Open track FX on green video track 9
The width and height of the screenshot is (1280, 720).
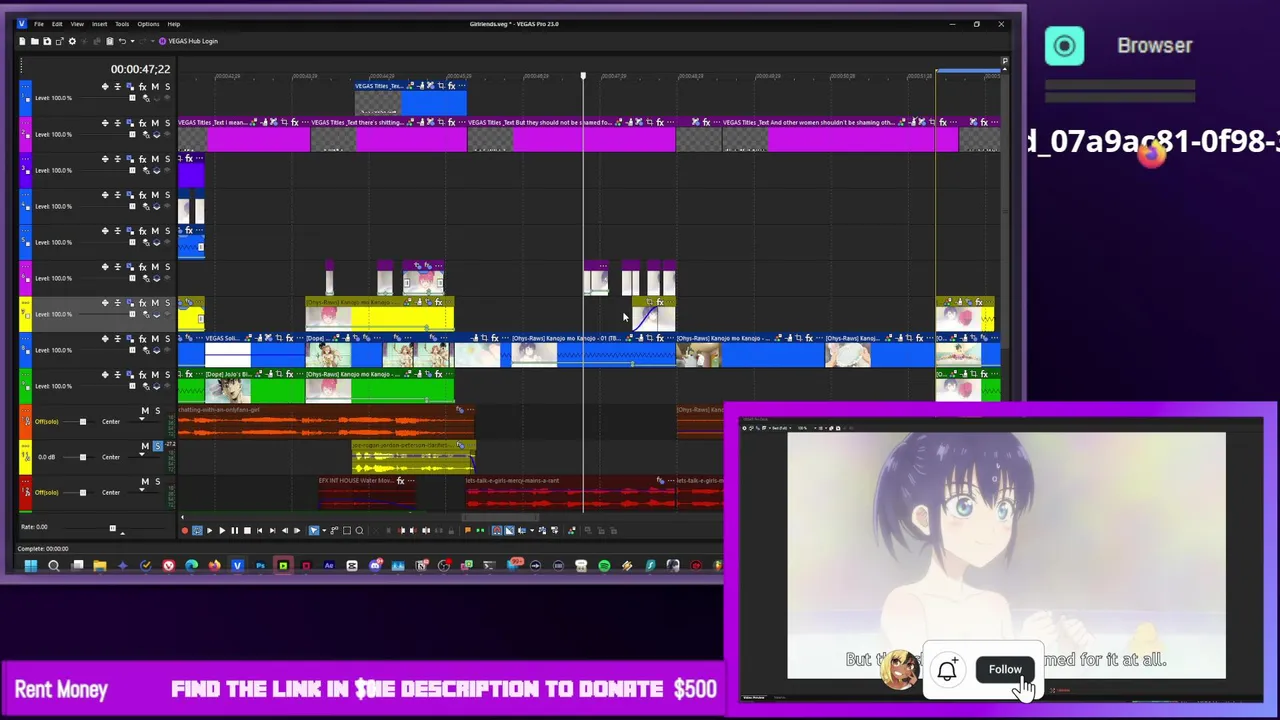click(x=142, y=375)
